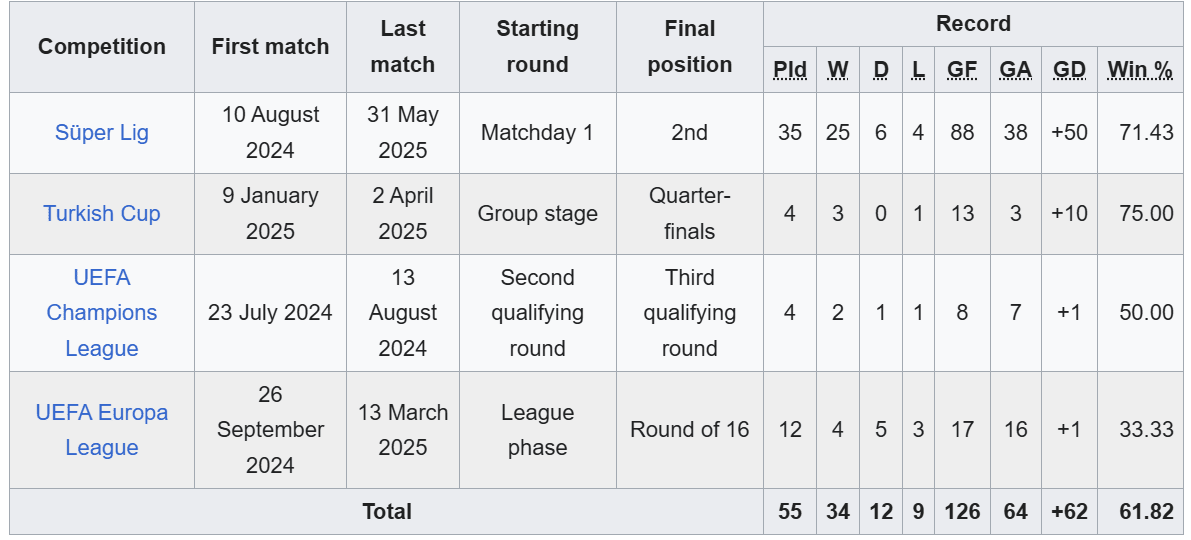Image resolution: width=1191 pixels, height=540 pixels.
Task: Select the Final position column header
Action: (689, 47)
